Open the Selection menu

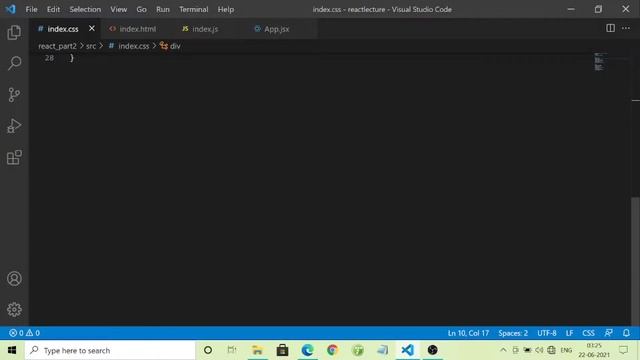[85, 9]
